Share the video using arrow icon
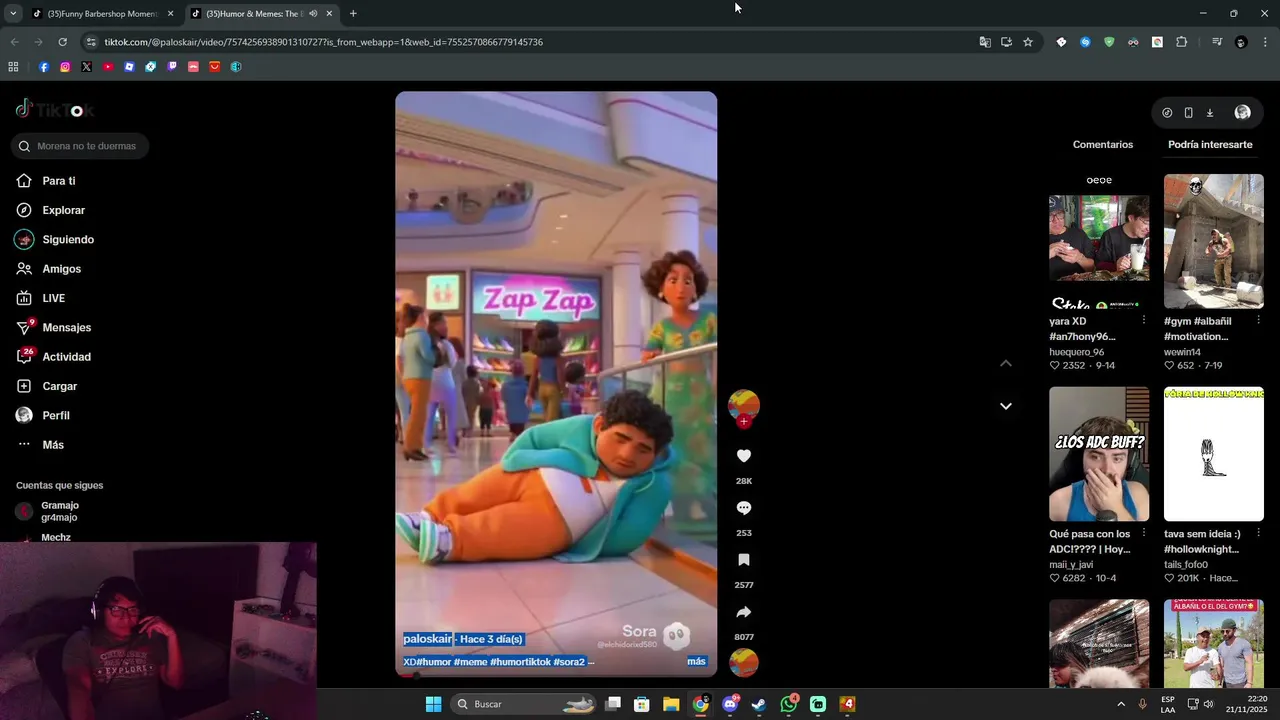The image size is (1280, 720). pos(743,612)
